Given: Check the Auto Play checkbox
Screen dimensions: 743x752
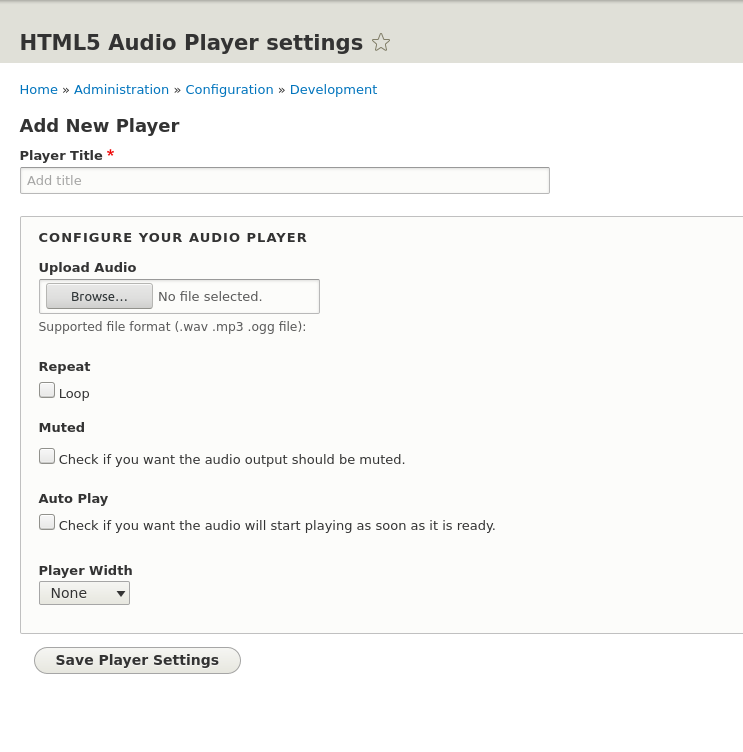Looking at the screenshot, I should pyautogui.click(x=47, y=522).
